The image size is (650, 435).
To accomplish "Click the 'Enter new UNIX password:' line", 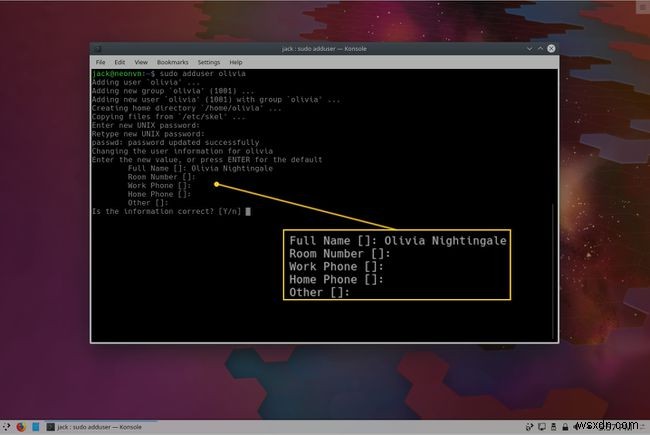I will click(x=146, y=125).
